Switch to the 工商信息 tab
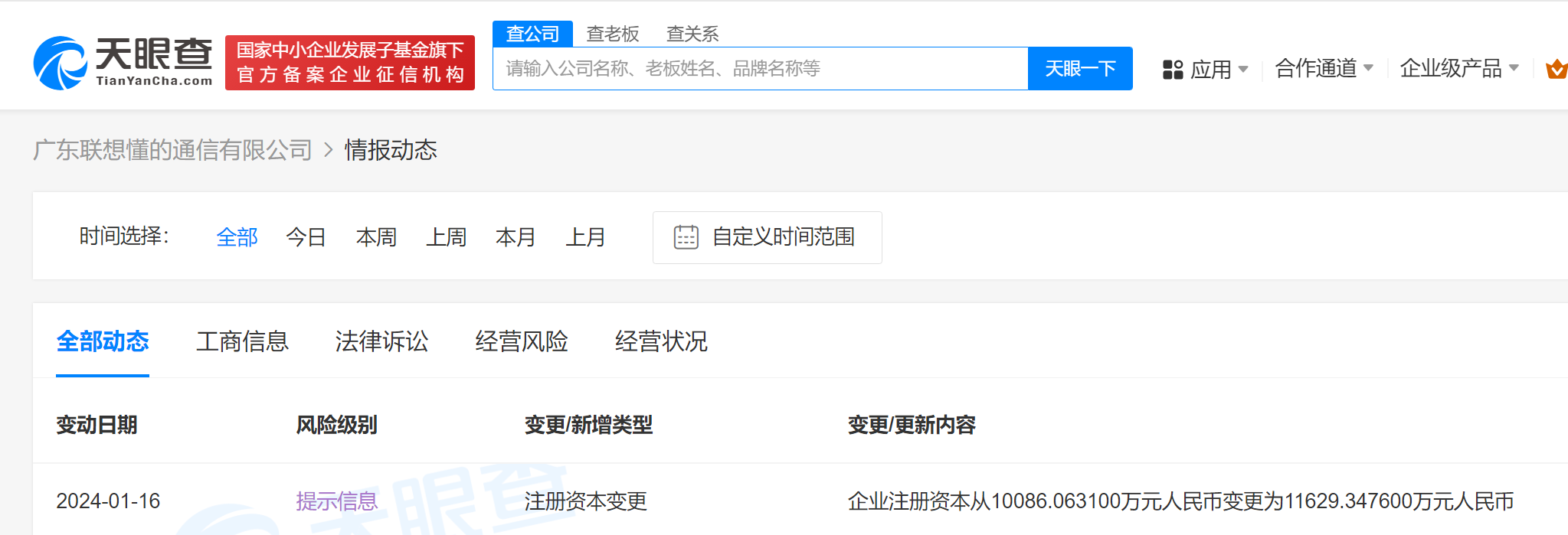 pyautogui.click(x=242, y=341)
